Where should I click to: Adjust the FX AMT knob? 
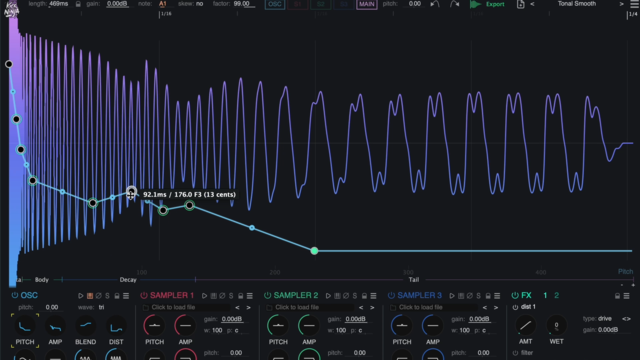[525, 325]
